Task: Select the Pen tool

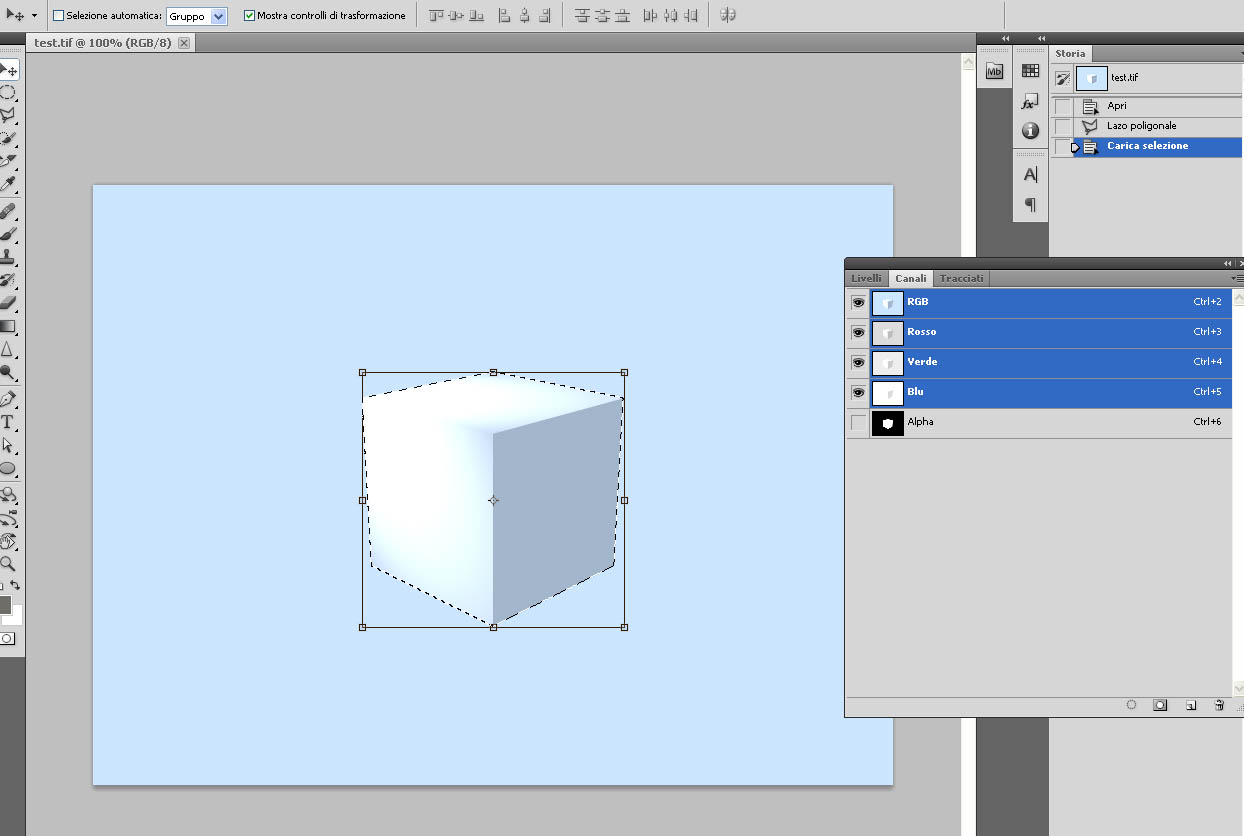Action: coord(8,399)
